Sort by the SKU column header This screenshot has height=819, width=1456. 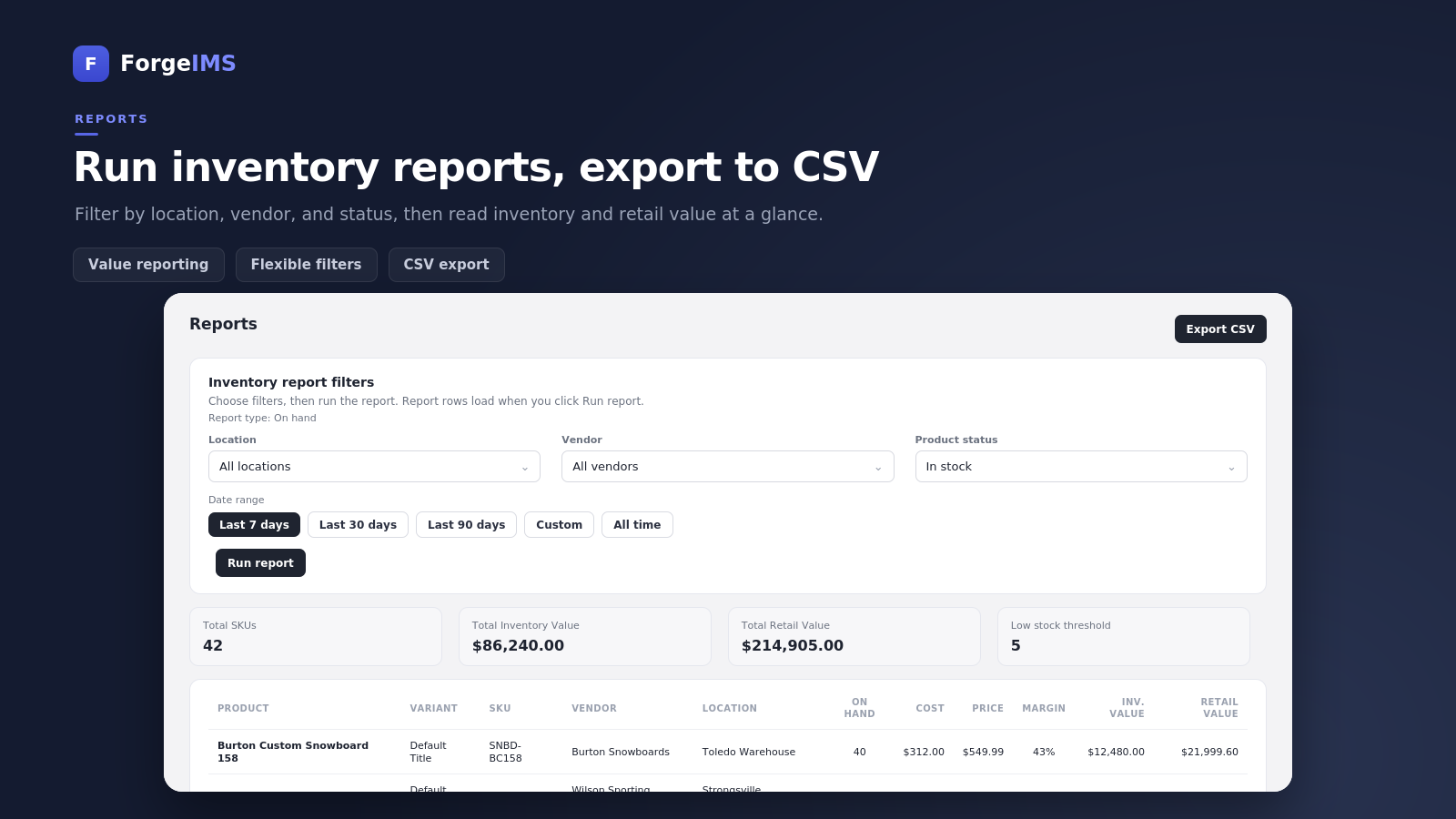pyautogui.click(x=500, y=708)
